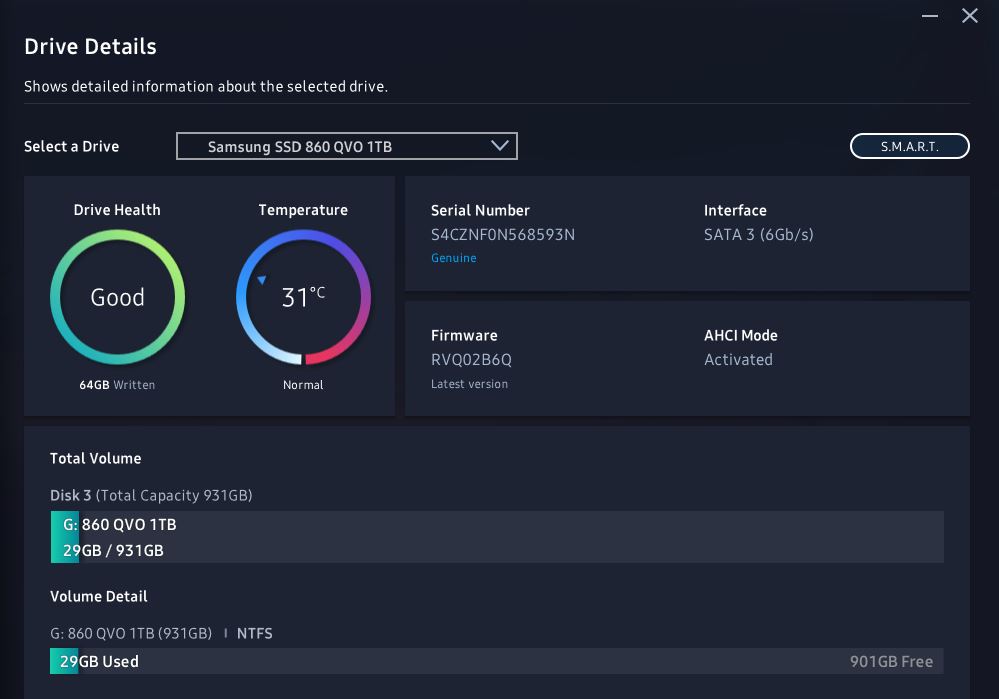Click the Temperature 31°C gauge ring
The image size is (999, 699).
point(303,297)
